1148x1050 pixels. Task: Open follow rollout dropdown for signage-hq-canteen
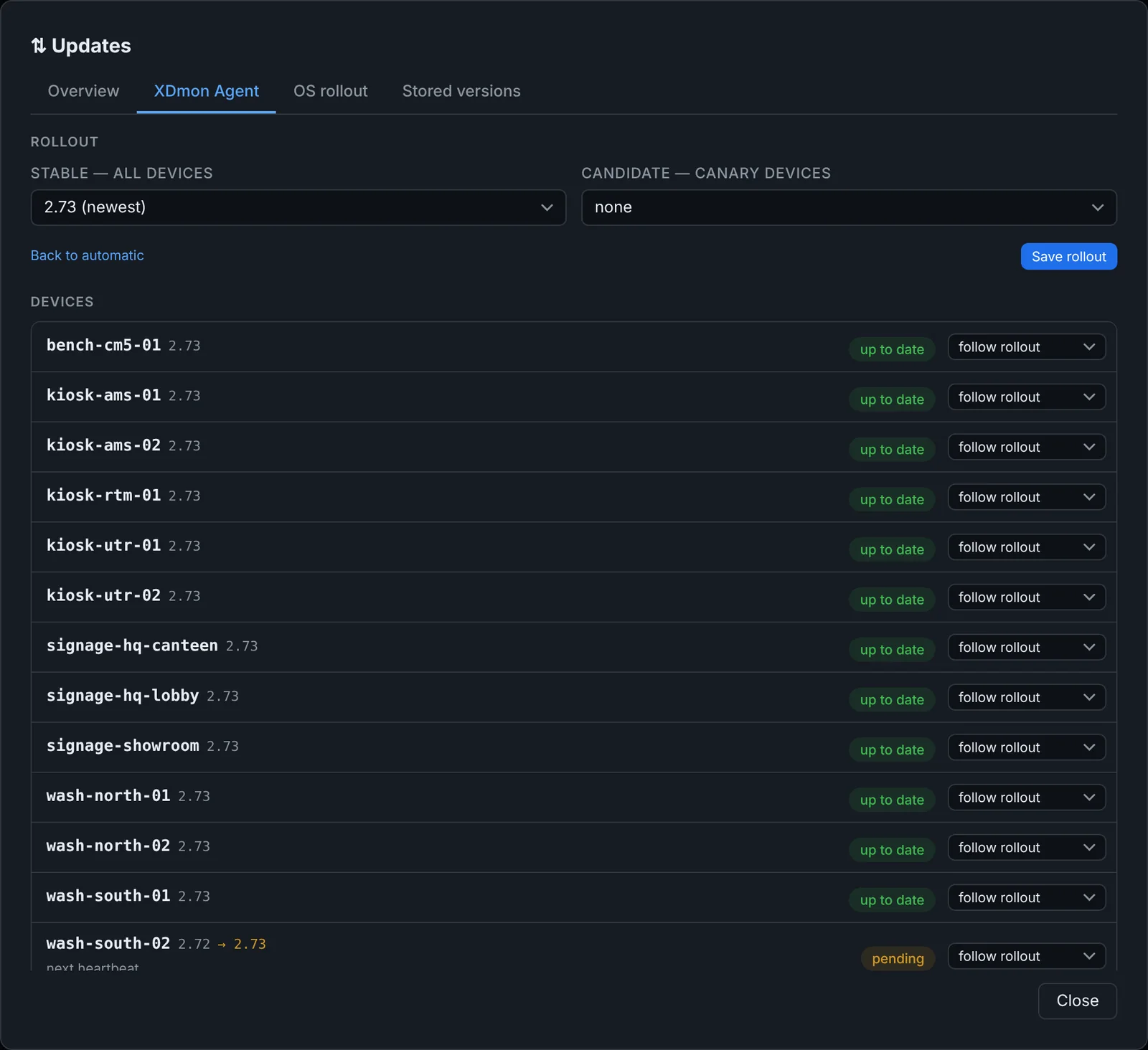[1026, 648]
